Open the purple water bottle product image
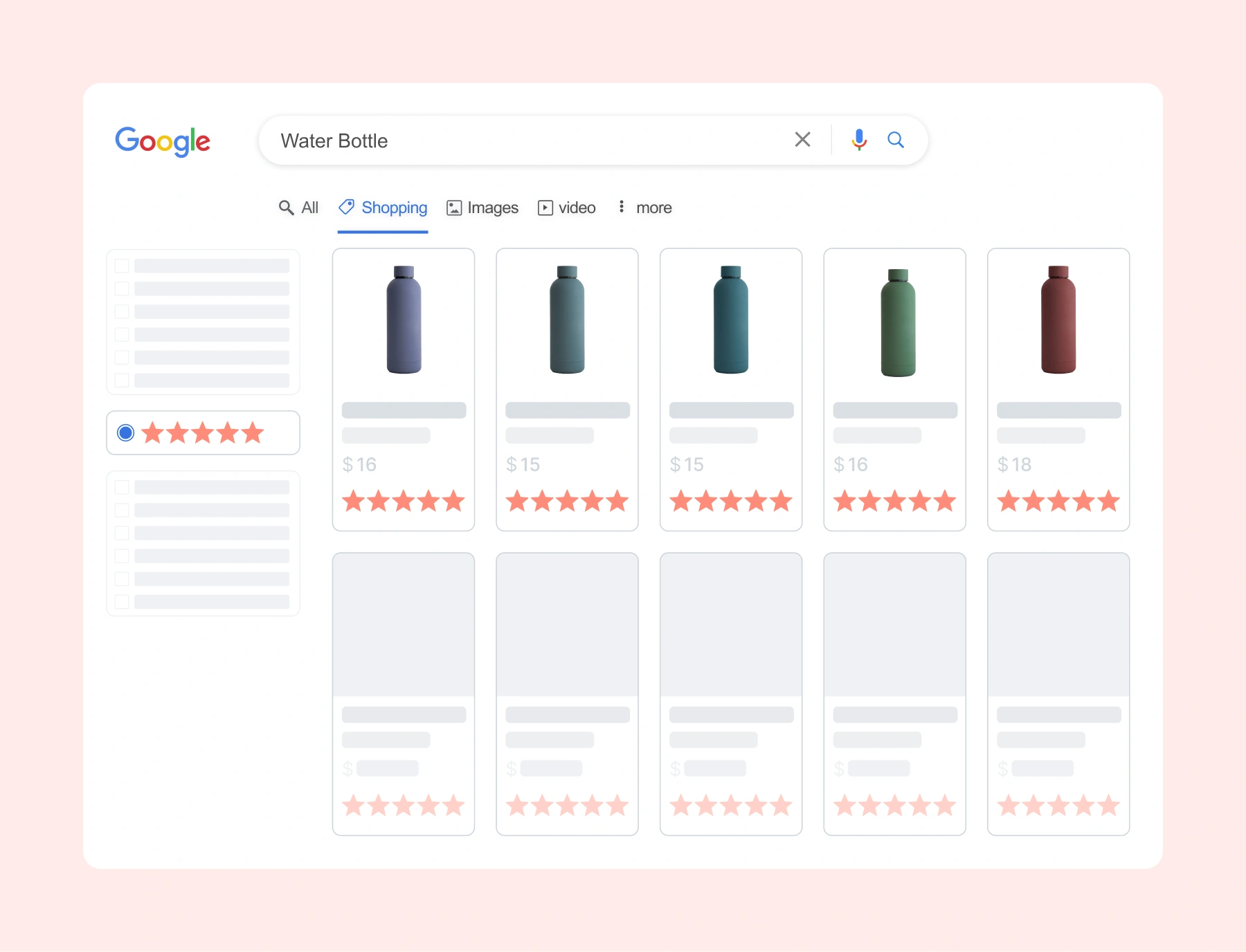1246x952 pixels. [x=404, y=320]
